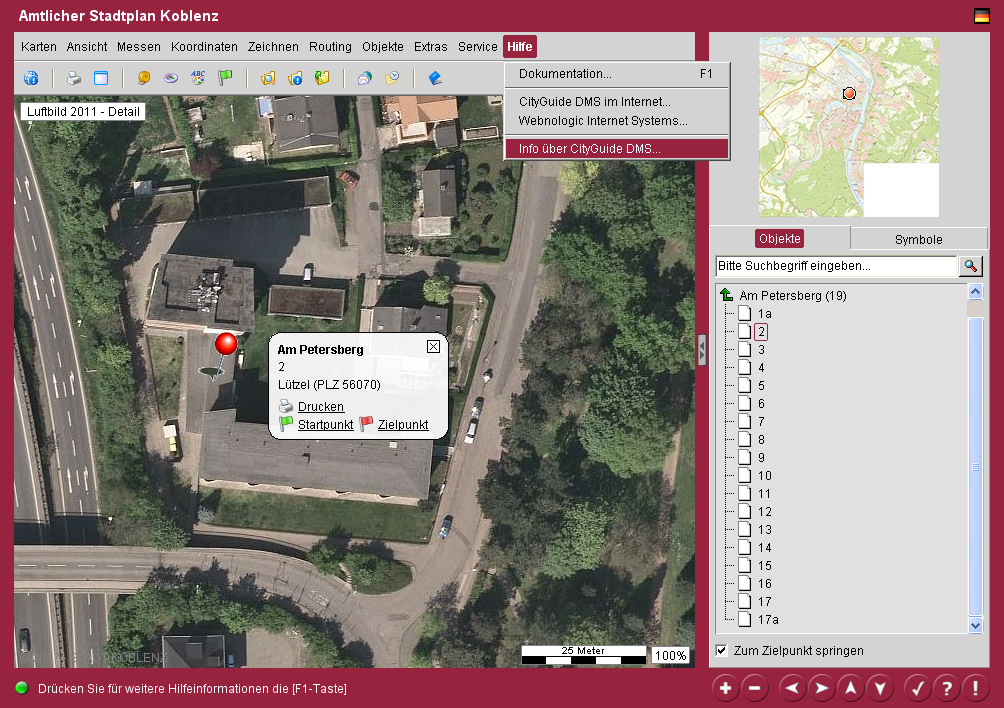Click the Zielpunkt link in popup
This screenshot has width=1004, height=708.
pyautogui.click(x=402, y=425)
